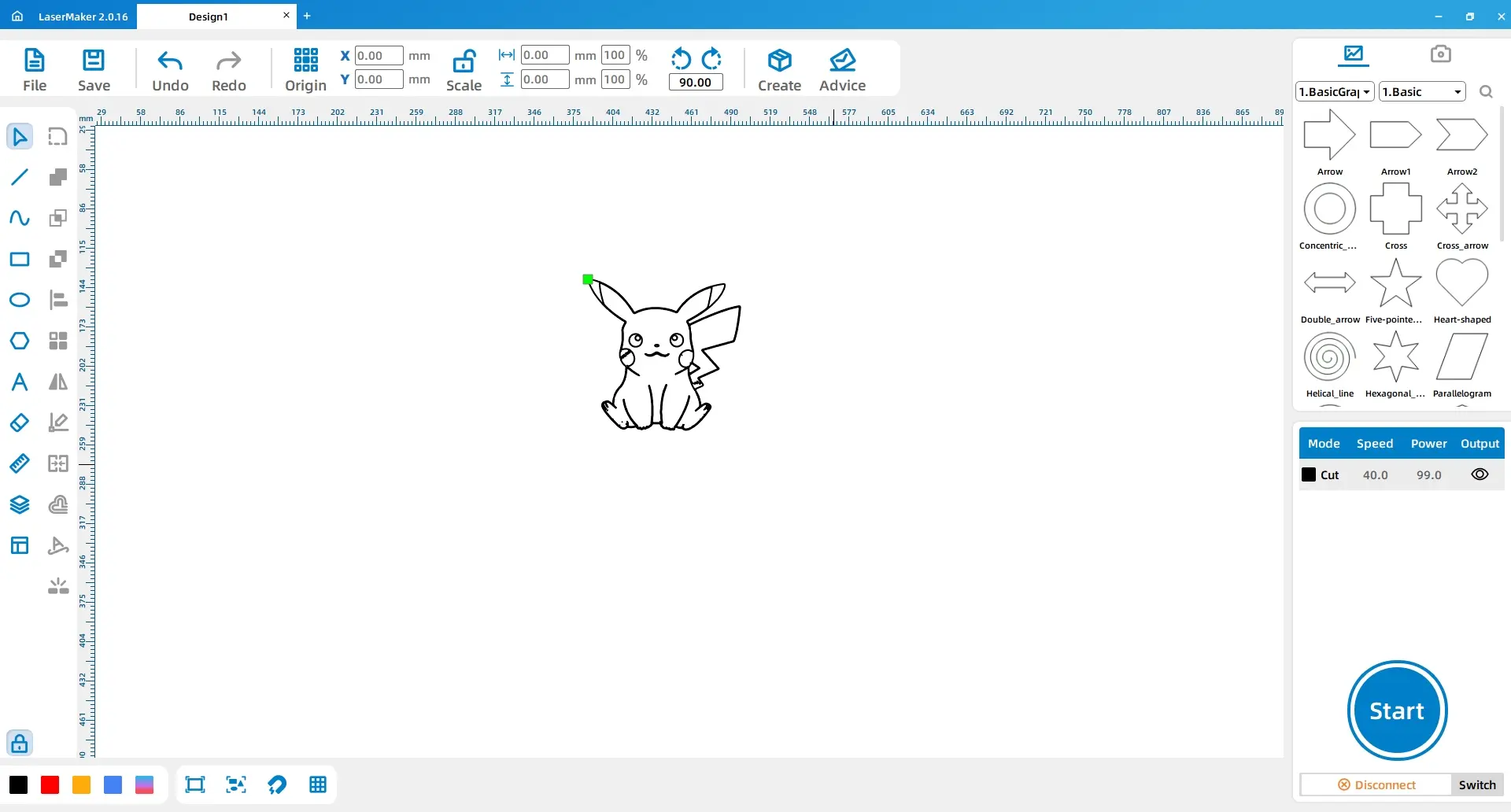1511x812 pixels.
Task: Click the Cut layer speed value 40.0
Action: (x=1376, y=475)
